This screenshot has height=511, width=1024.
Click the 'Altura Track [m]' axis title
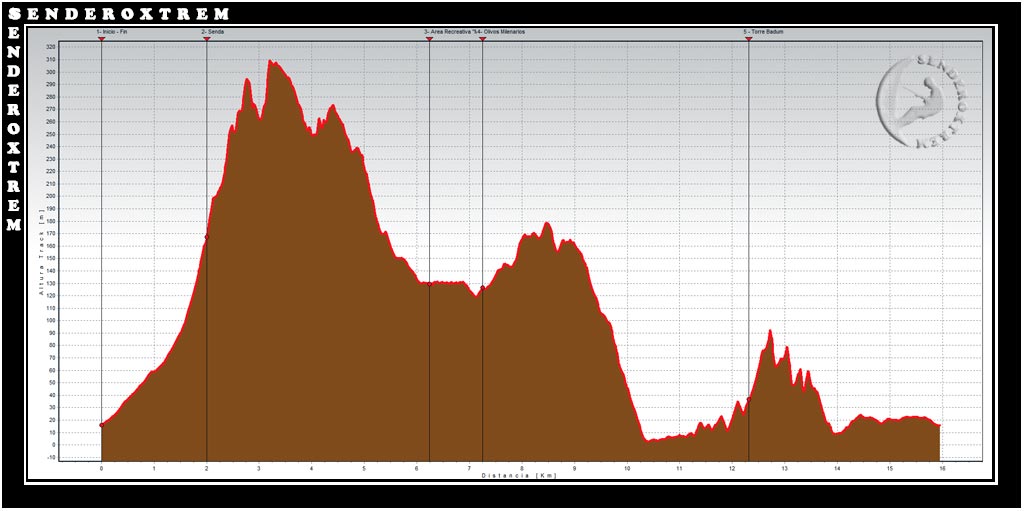[x=41, y=253]
